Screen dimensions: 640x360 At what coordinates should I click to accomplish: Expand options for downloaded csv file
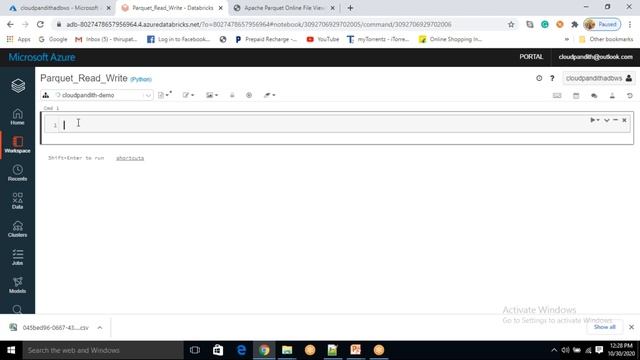point(100,327)
